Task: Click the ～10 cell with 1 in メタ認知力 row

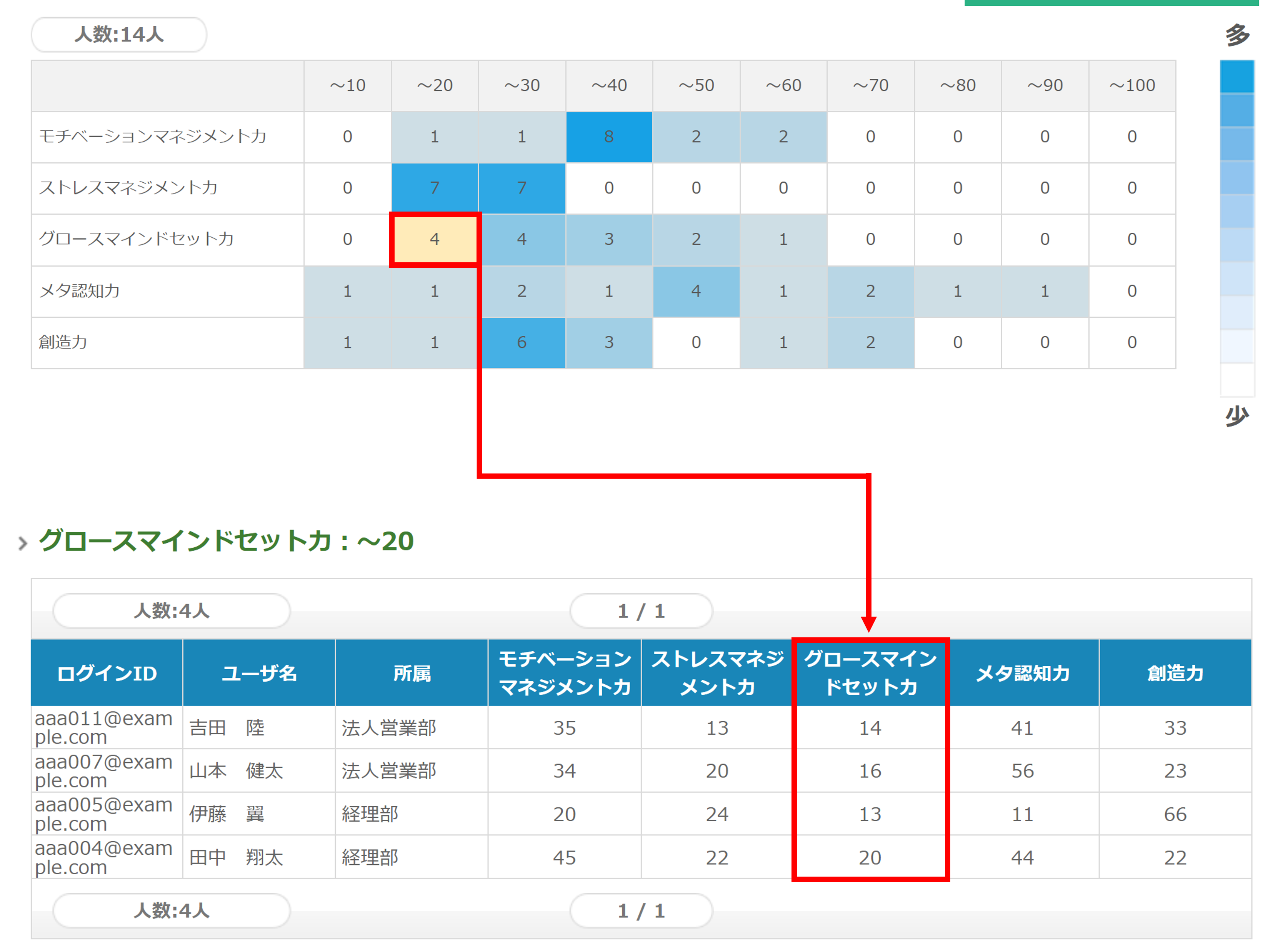Action: pyautogui.click(x=347, y=291)
